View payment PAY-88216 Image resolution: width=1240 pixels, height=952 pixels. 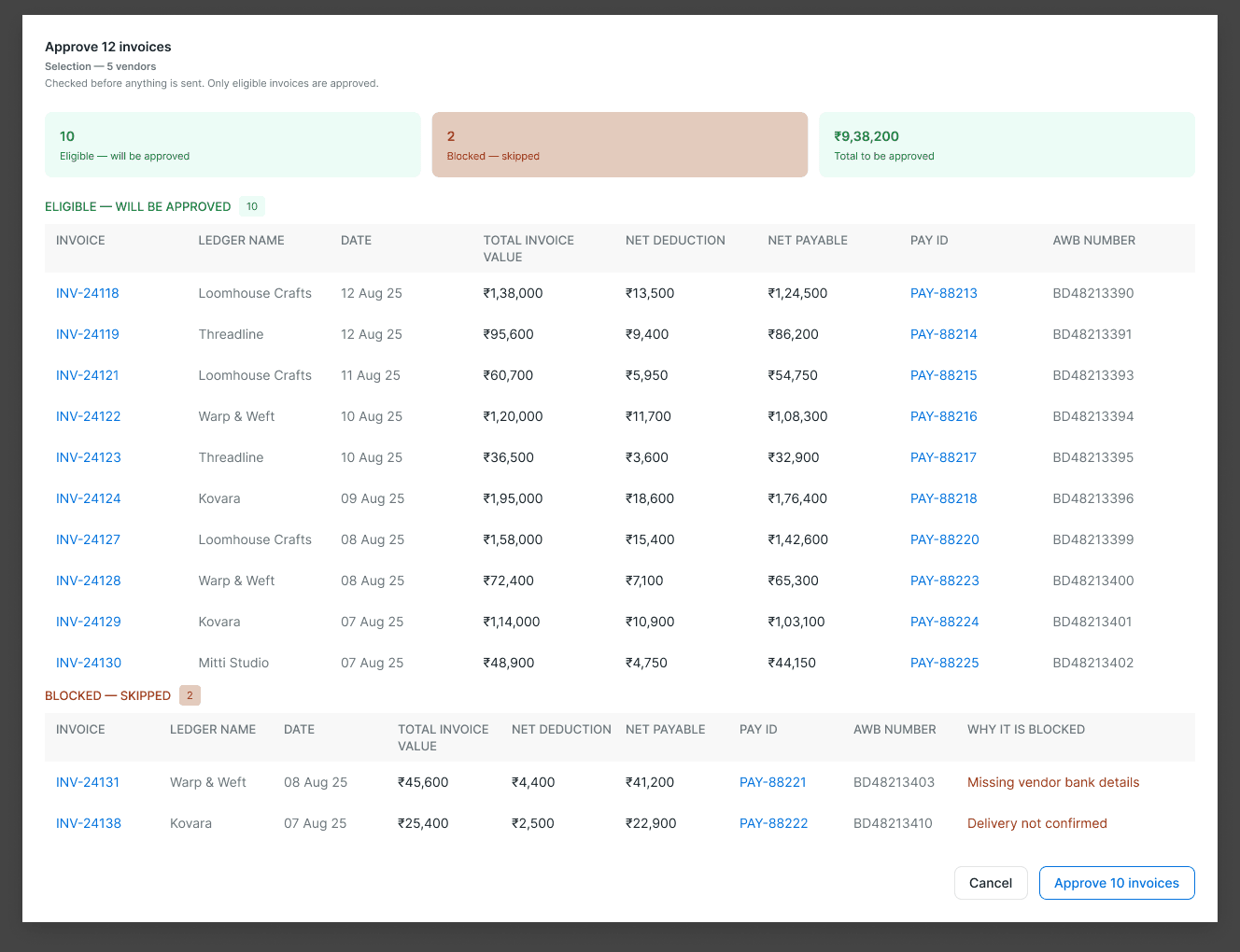[944, 416]
